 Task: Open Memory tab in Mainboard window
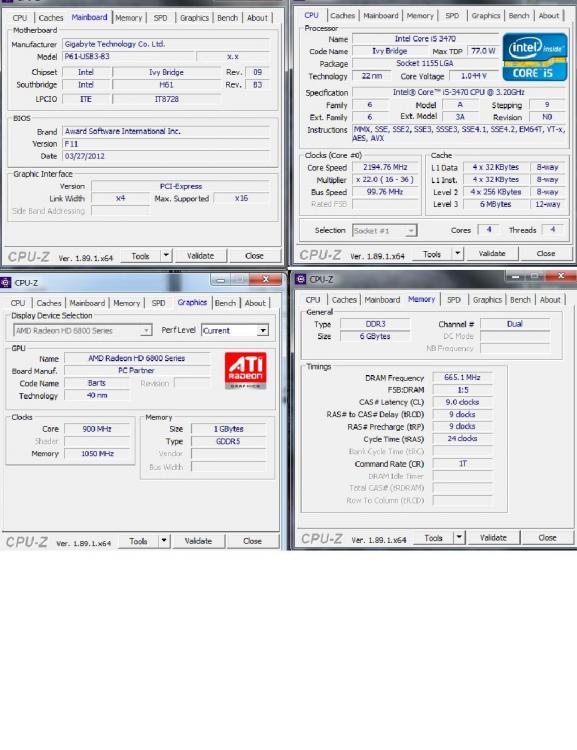pos(129,18)
